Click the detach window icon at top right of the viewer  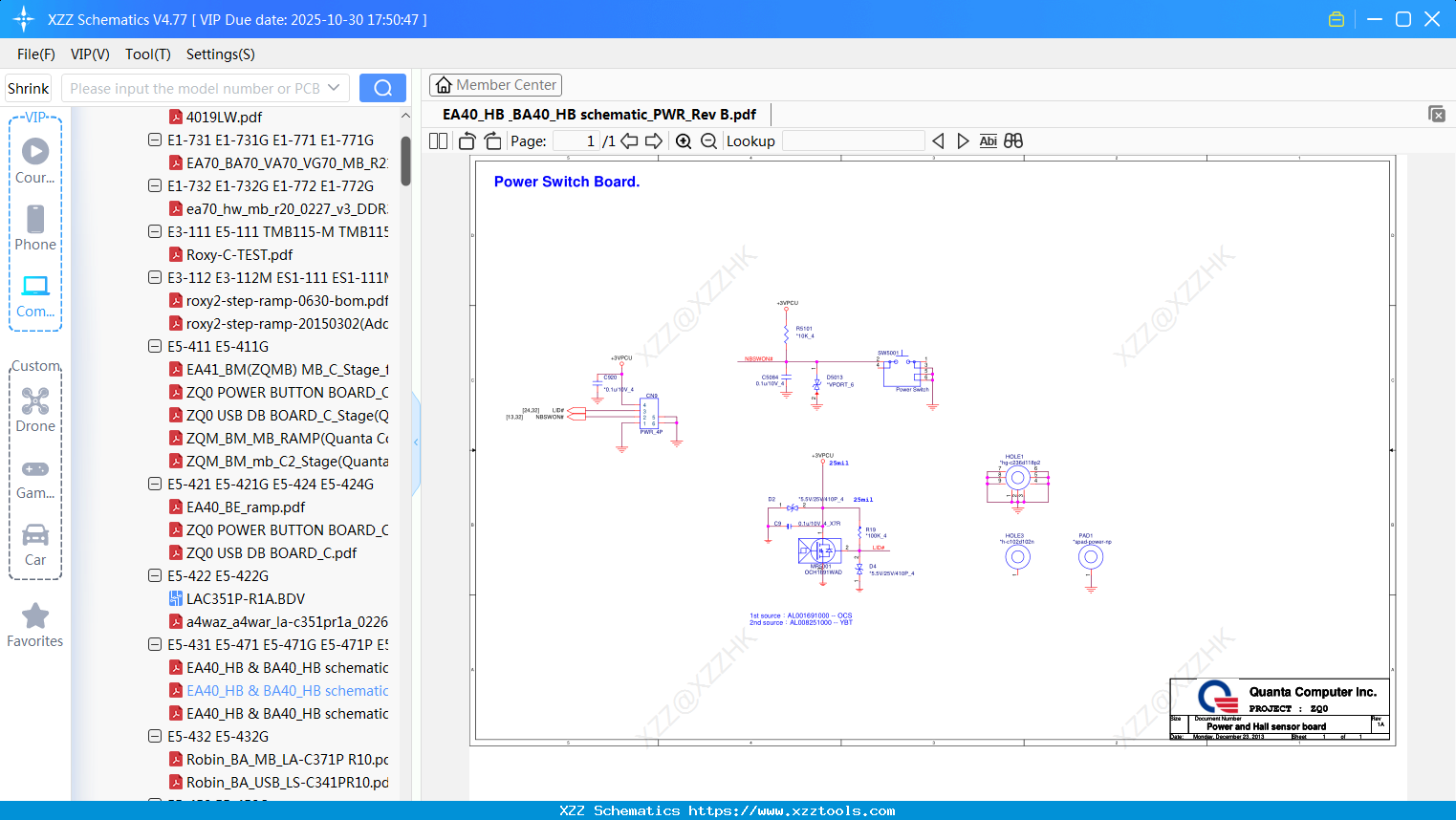pyautogui.click(x=1437, y=114)
